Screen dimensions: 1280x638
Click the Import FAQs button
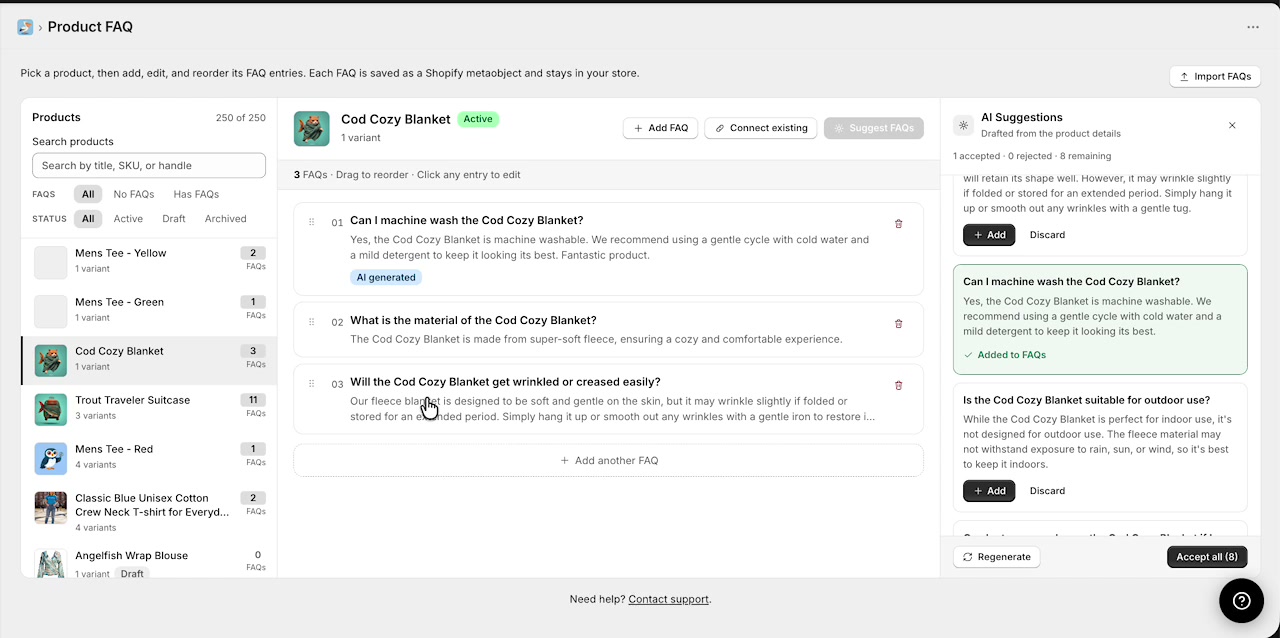[1215, 76]
